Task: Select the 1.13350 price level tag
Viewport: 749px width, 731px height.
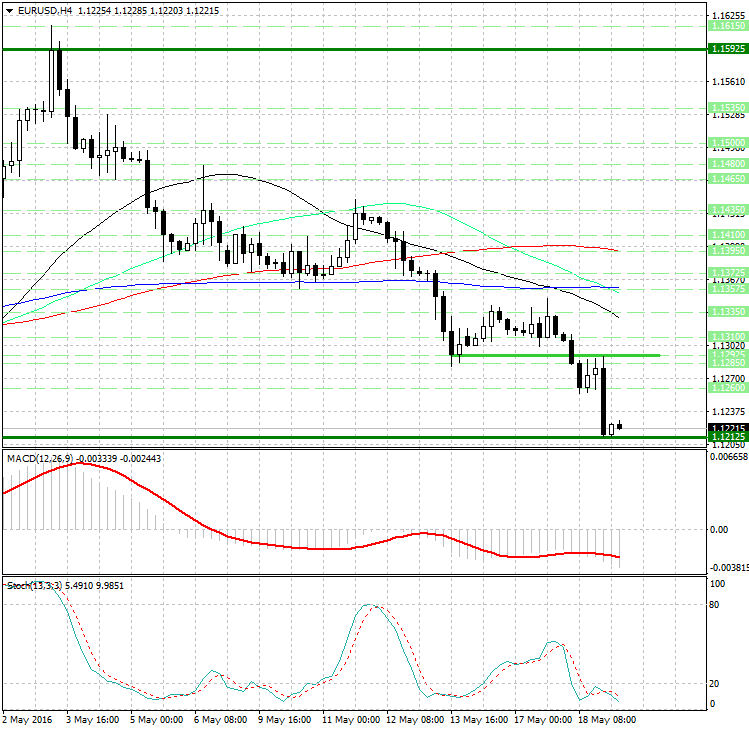Action: 726,311
